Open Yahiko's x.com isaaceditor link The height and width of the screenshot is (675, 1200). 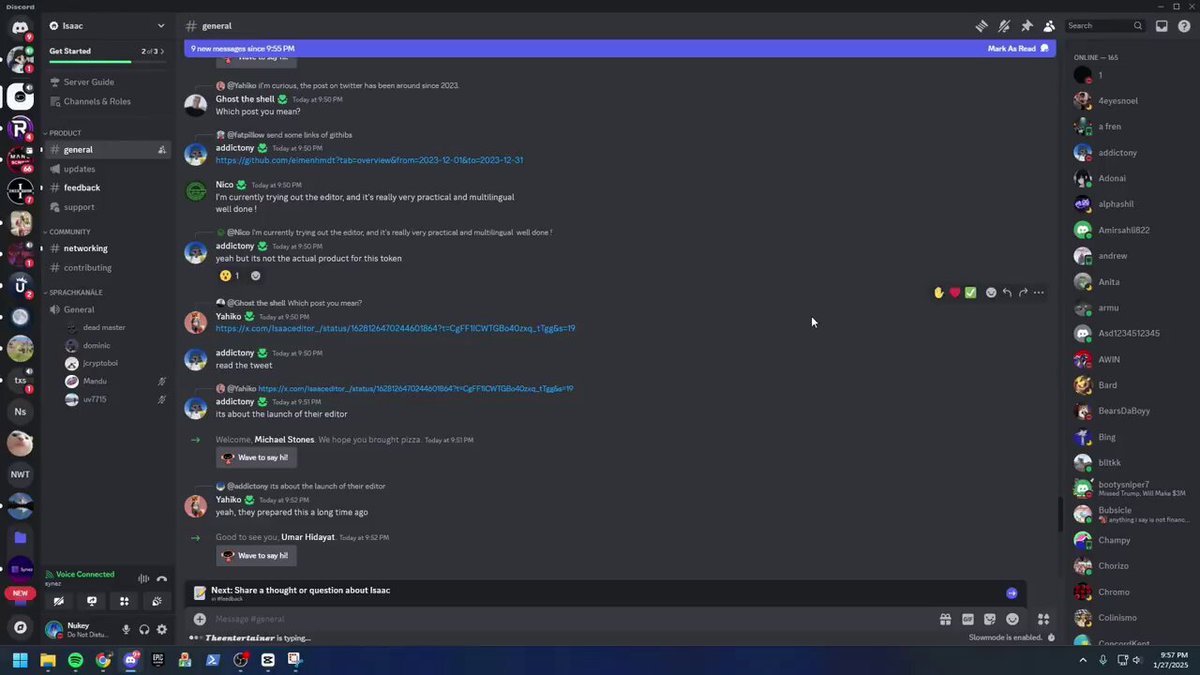point(395,328)
